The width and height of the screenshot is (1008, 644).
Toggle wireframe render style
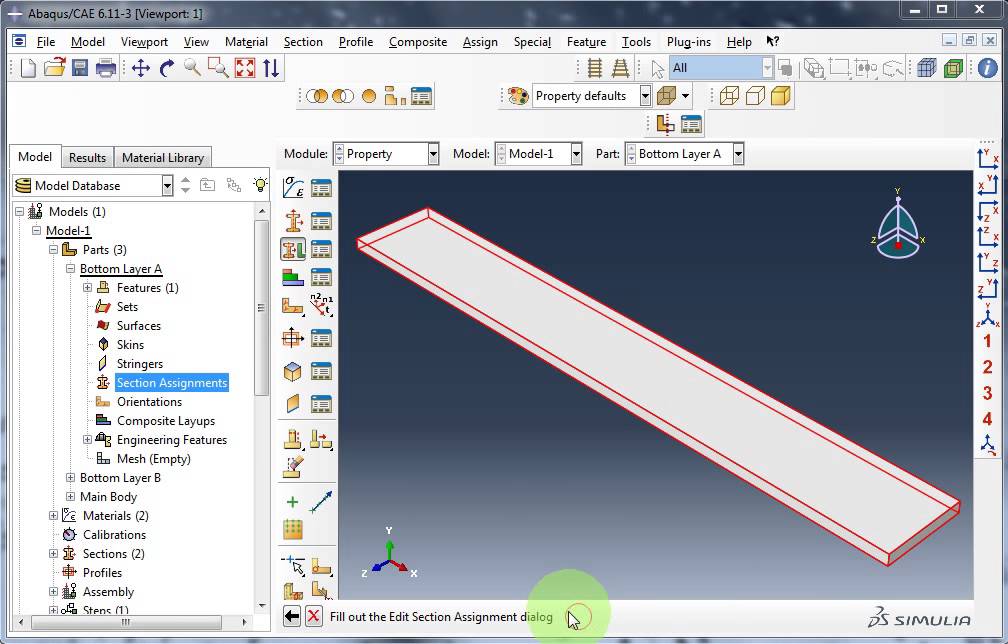point(729,96)
